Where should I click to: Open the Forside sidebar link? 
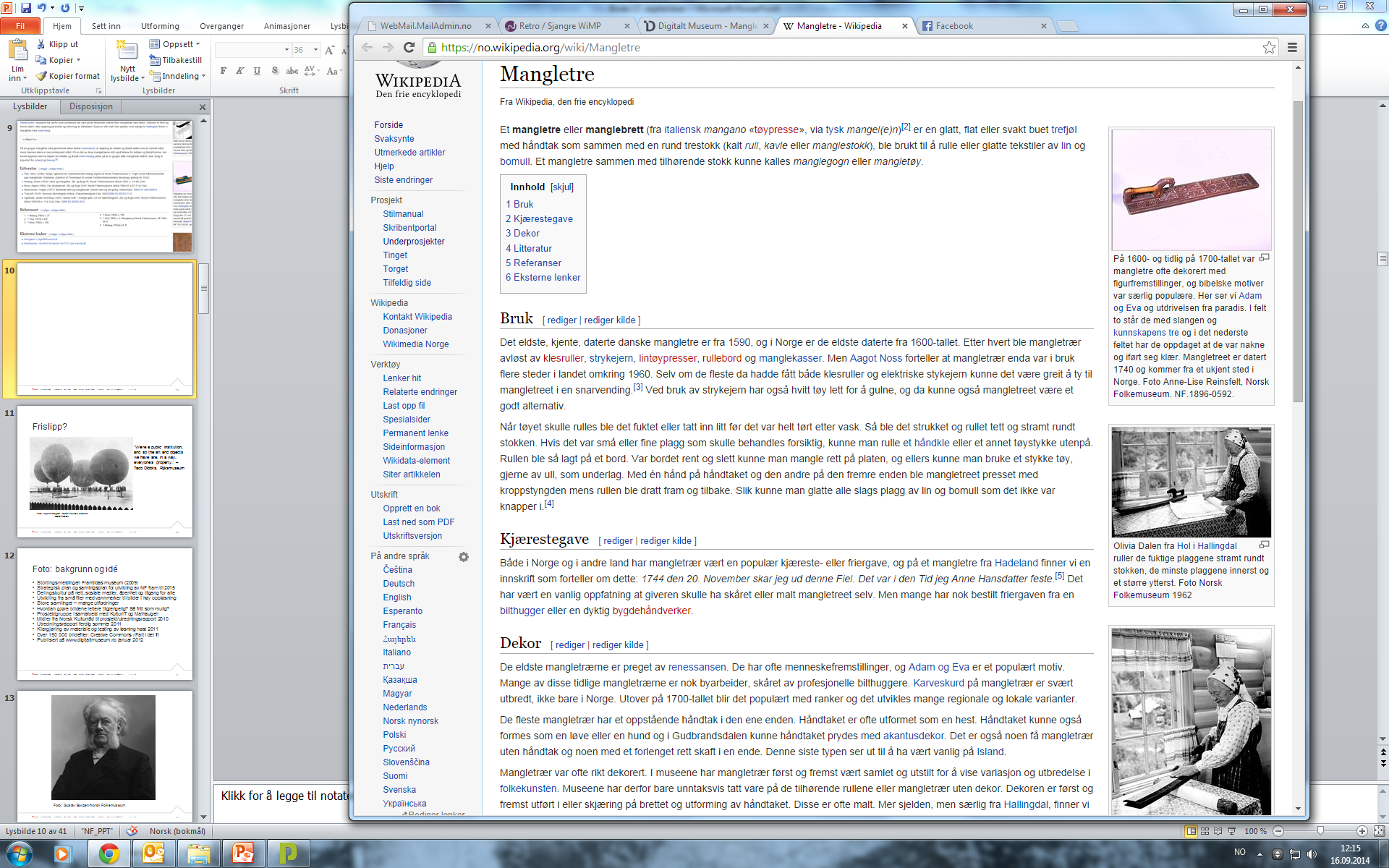point(388,124)
